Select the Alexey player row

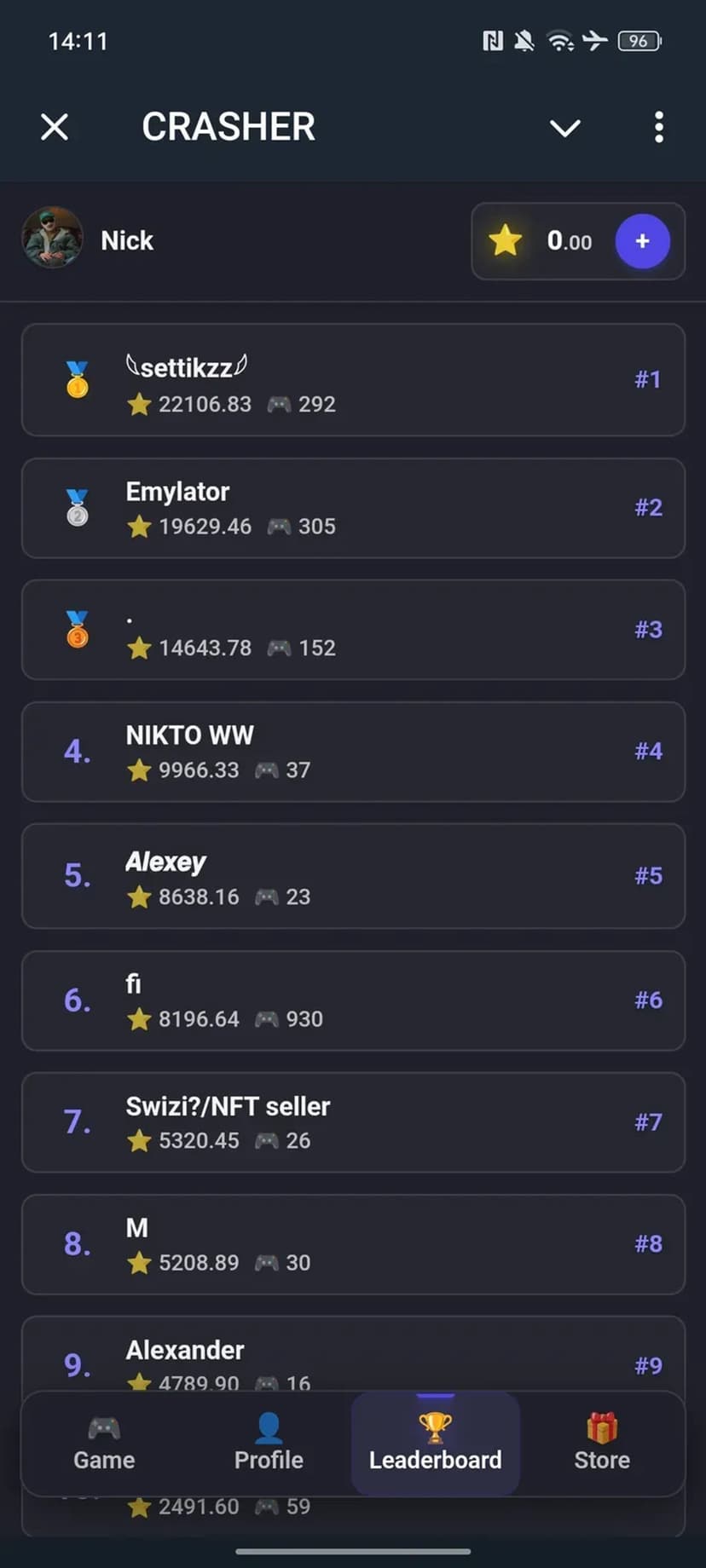pyautogui.click(x=353, y=876)
